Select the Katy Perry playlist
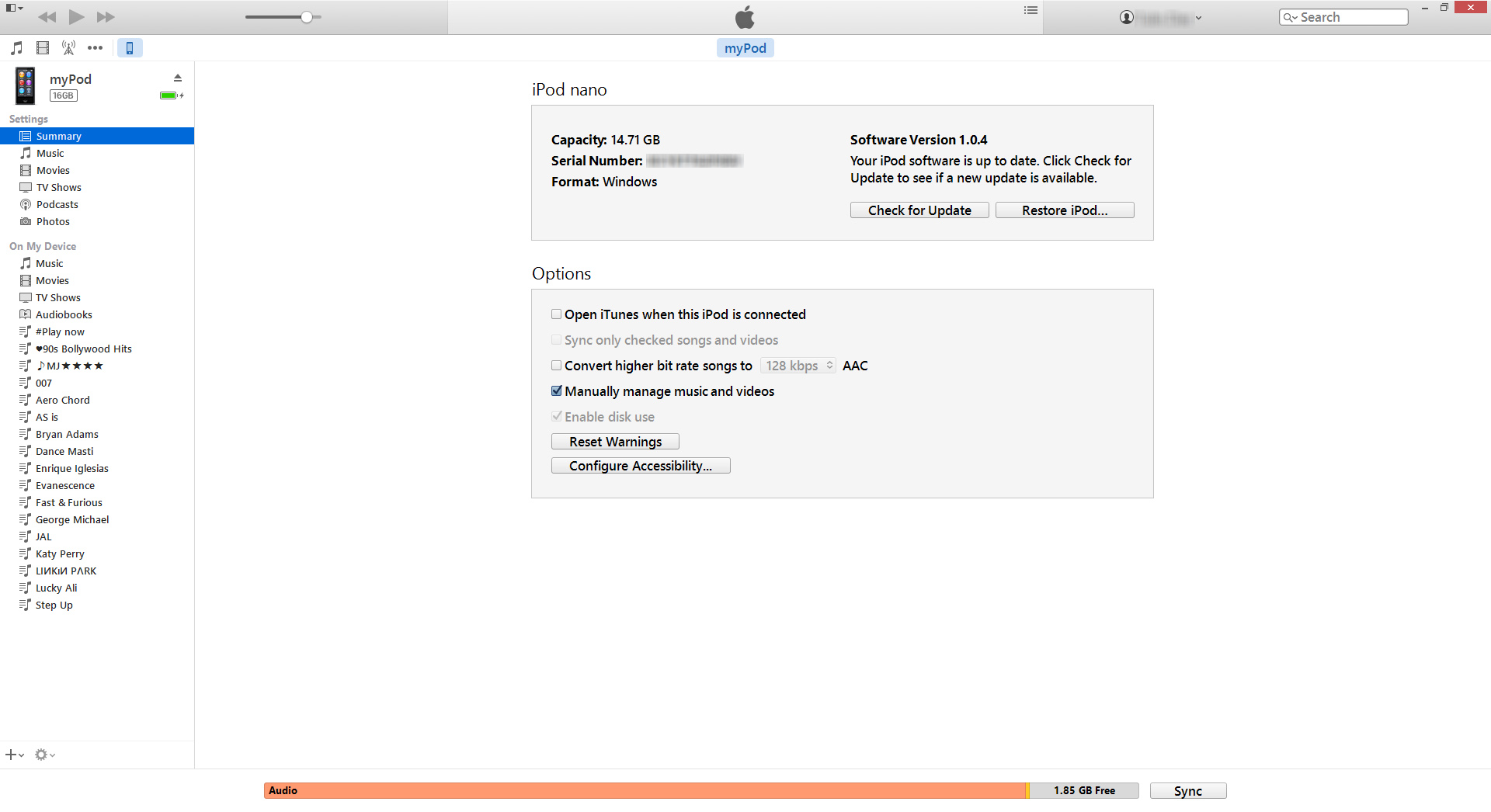1491x812 pixels. (97, 553)
